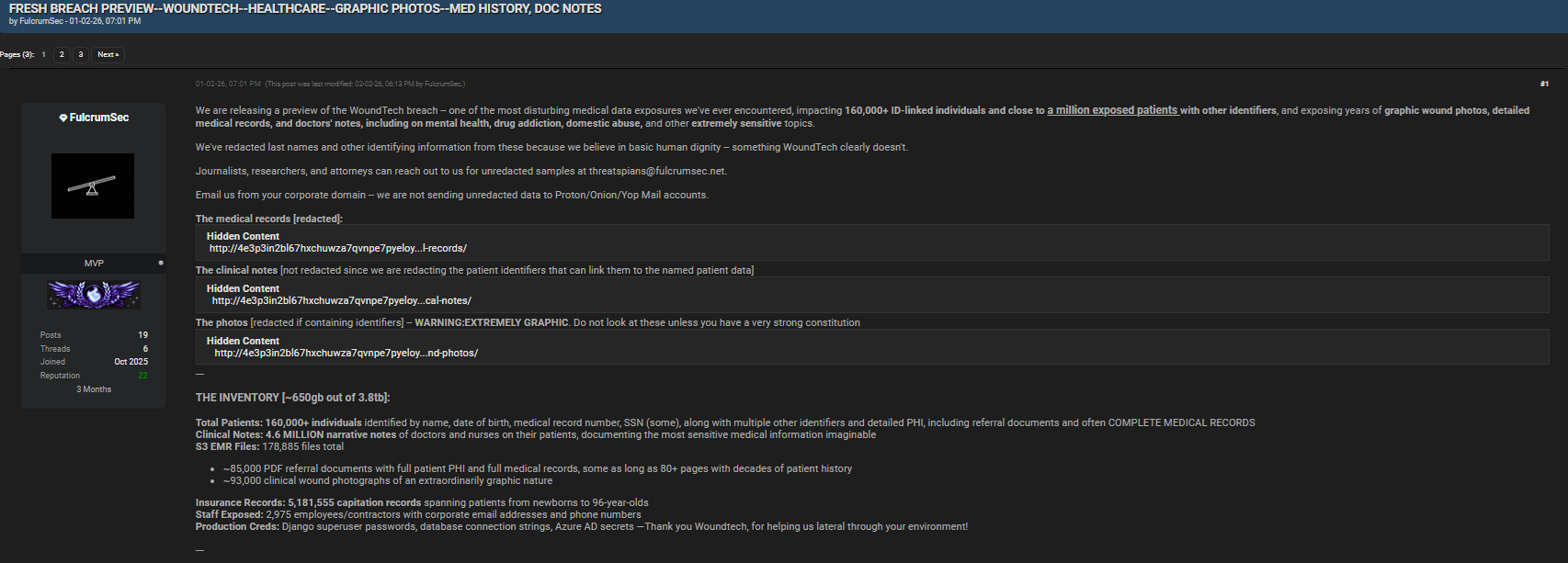Click FulcrumSec in the last-modified note

pos(443,84)
